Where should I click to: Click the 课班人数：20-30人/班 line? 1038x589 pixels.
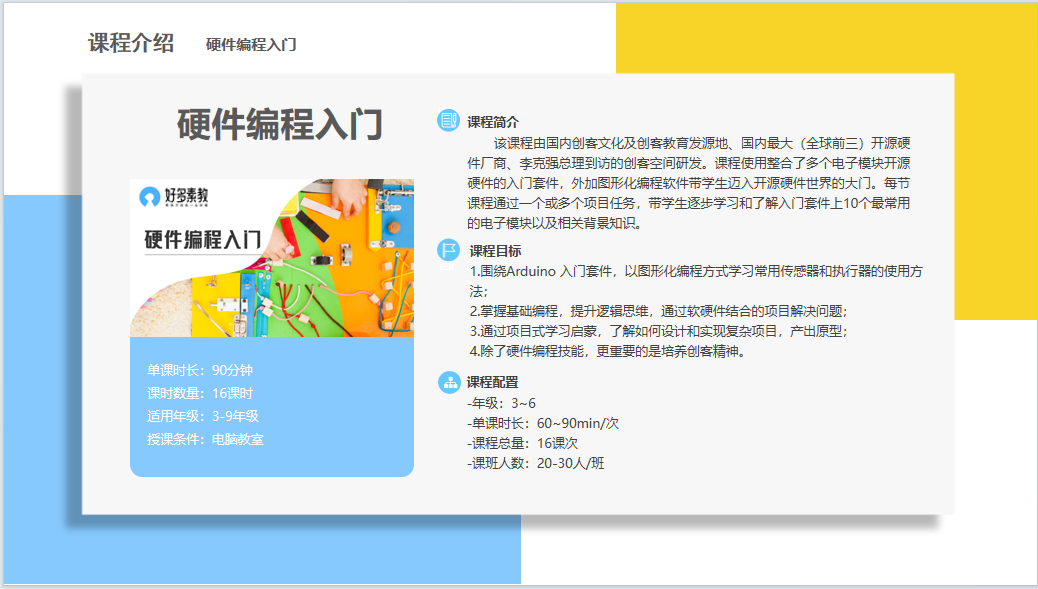(x=535, y=463)
